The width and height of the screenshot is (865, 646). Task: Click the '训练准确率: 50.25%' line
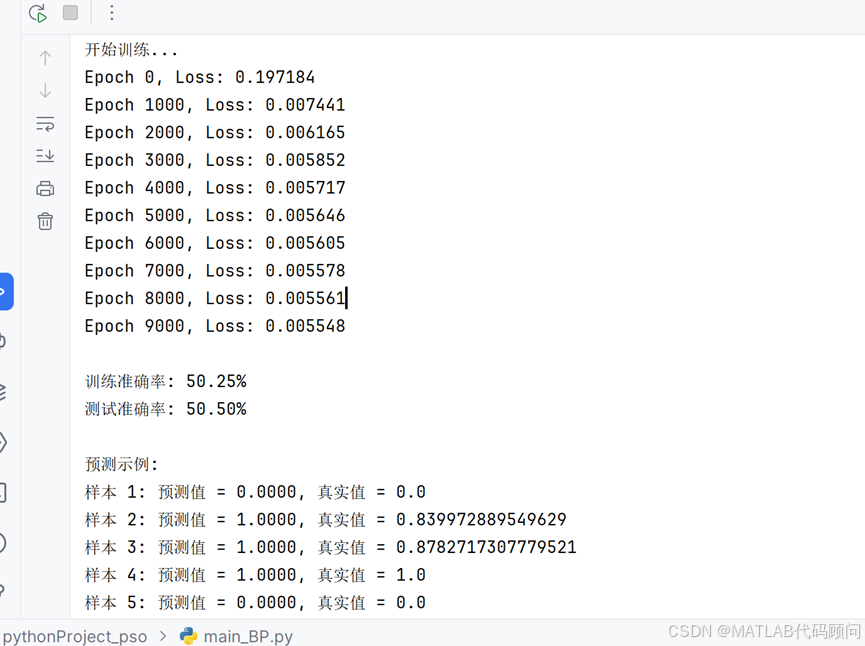coord(165,381)
